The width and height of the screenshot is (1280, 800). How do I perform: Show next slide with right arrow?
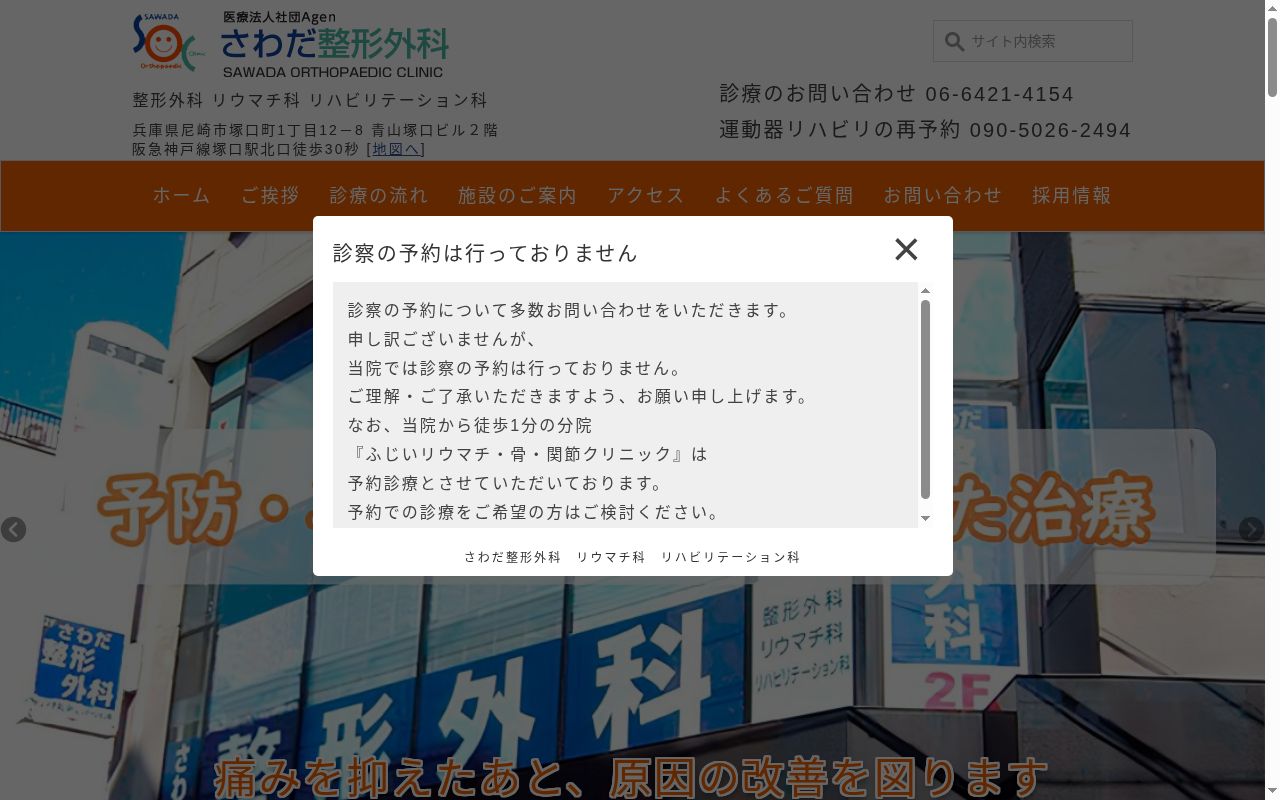1251,529
